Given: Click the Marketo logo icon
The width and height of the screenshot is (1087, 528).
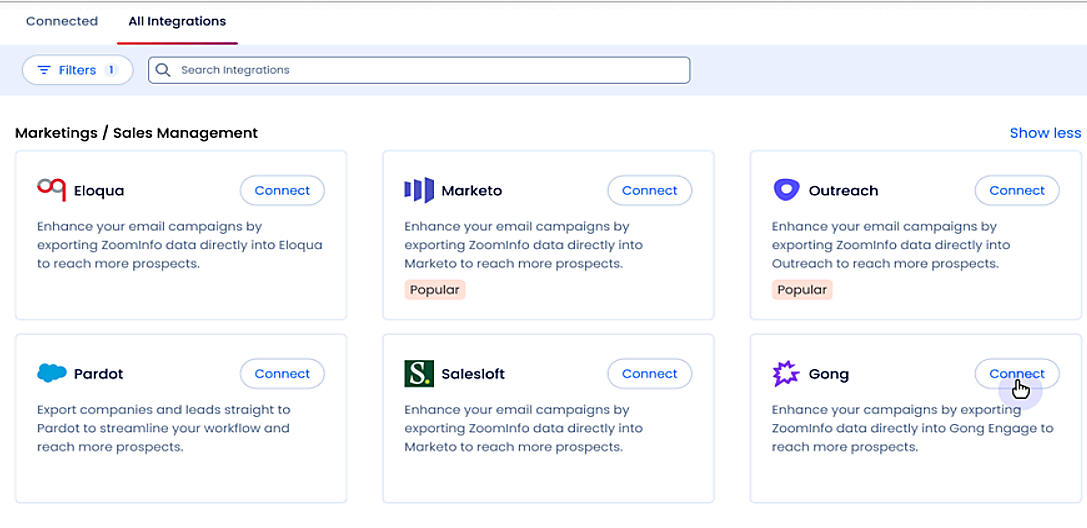Looking at the screenshot, I should coord(419,190).
